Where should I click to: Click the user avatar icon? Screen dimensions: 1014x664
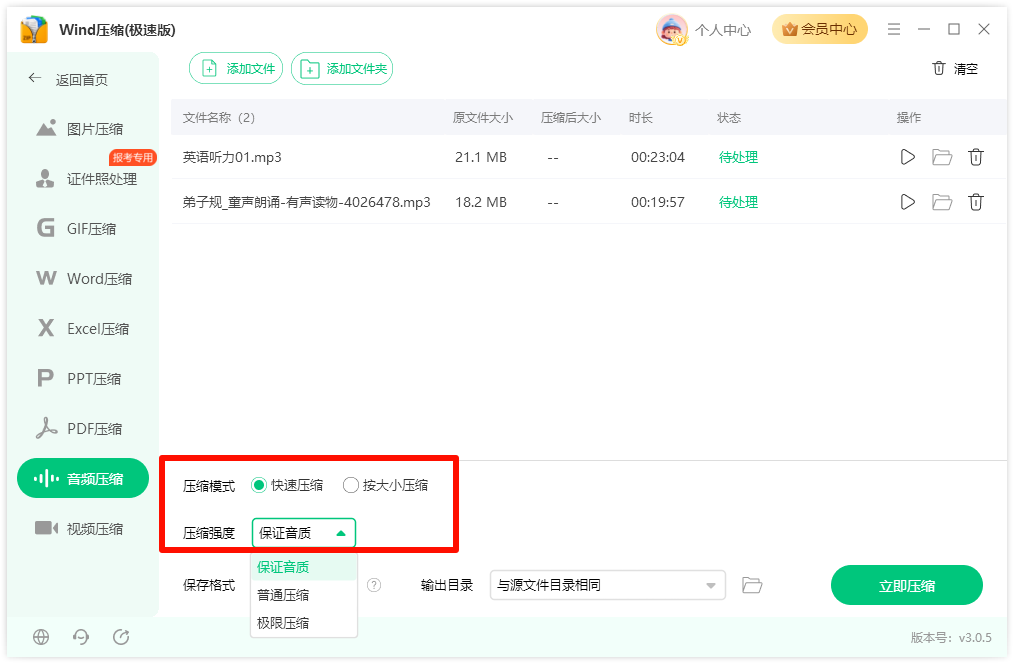click(x=671, y=30)
